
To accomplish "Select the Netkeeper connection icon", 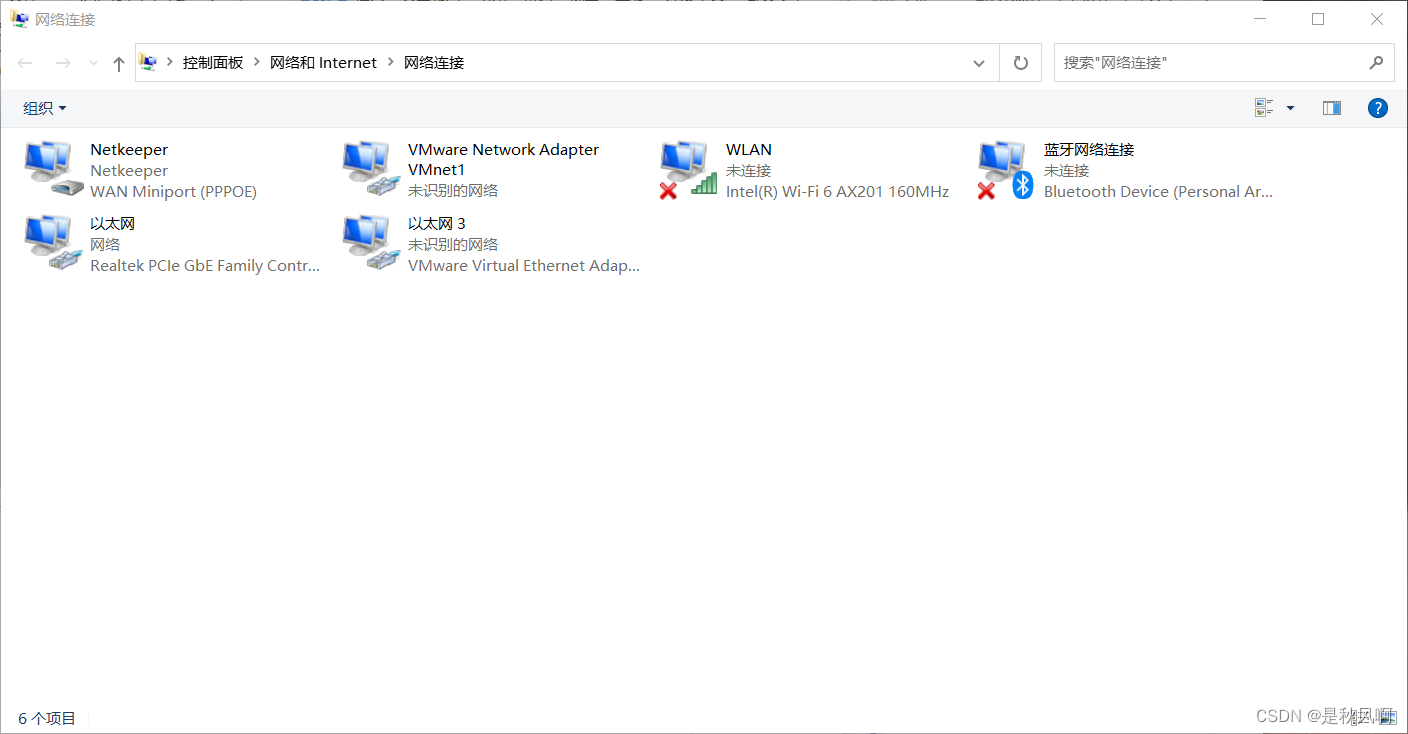I will 54,170.
